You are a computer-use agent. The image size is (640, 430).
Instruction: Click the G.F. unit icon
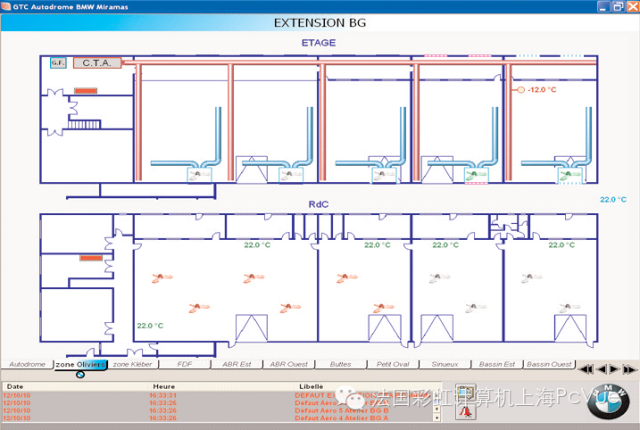58,63
